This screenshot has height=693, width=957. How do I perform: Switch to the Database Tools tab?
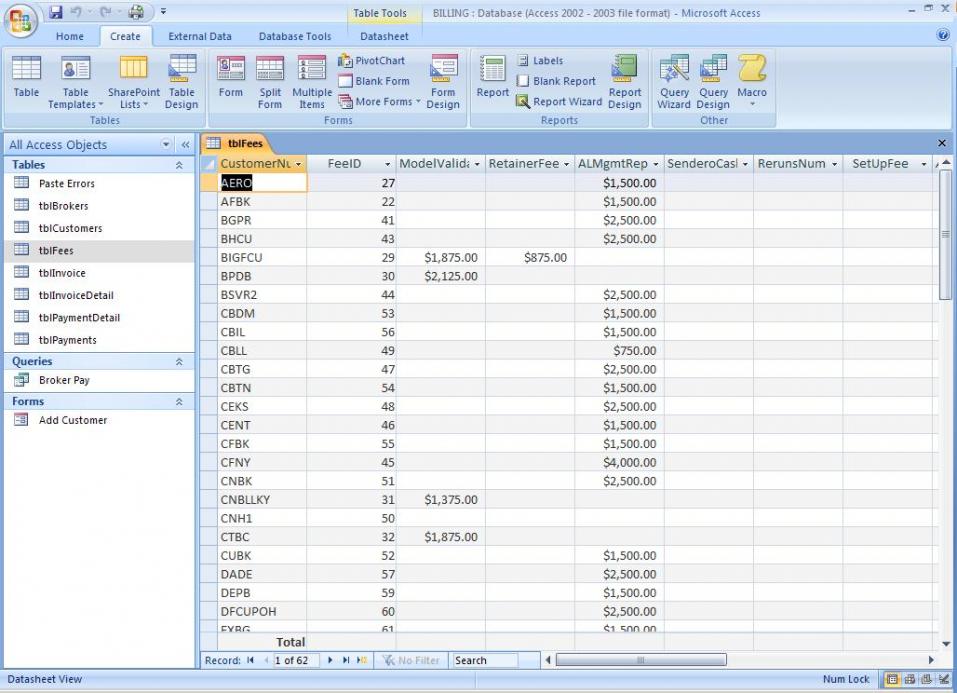295,36
